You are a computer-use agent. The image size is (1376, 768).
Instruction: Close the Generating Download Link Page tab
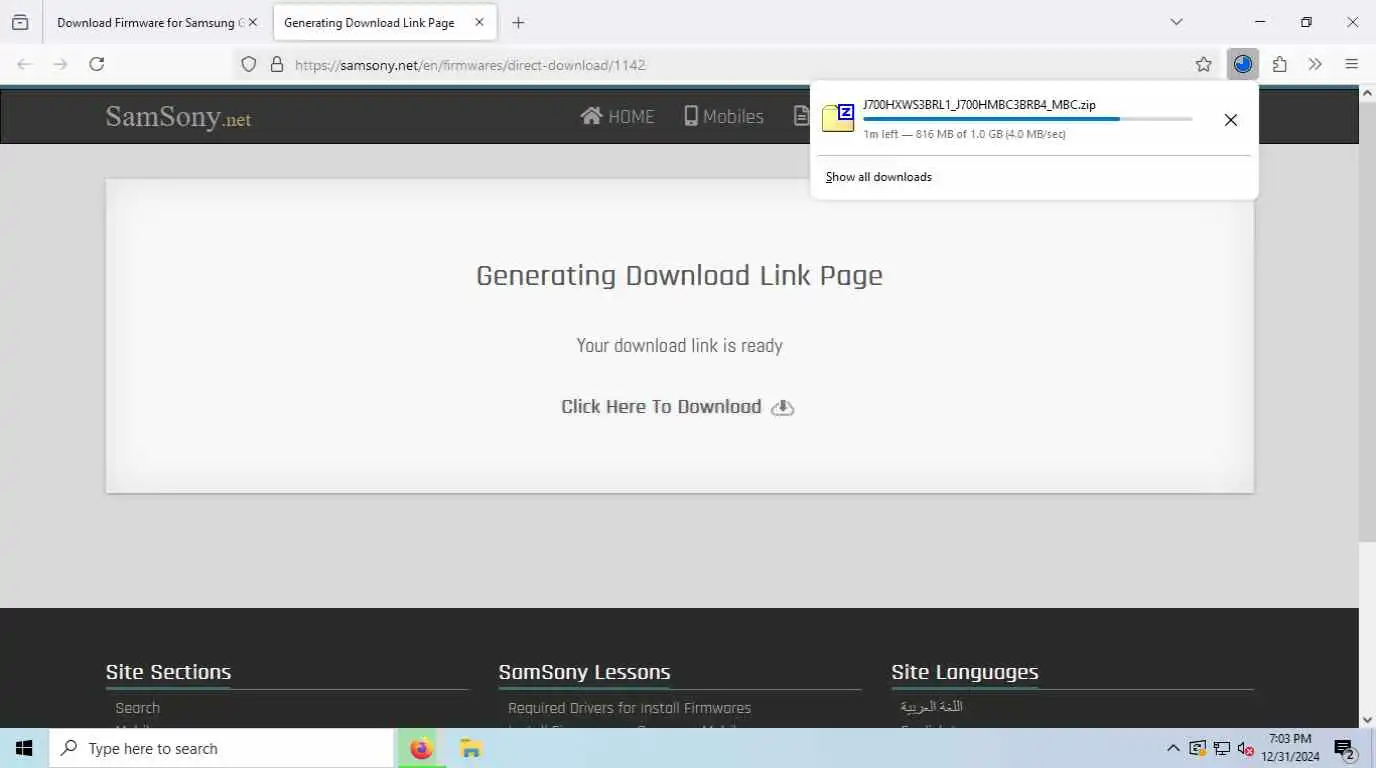479,22
